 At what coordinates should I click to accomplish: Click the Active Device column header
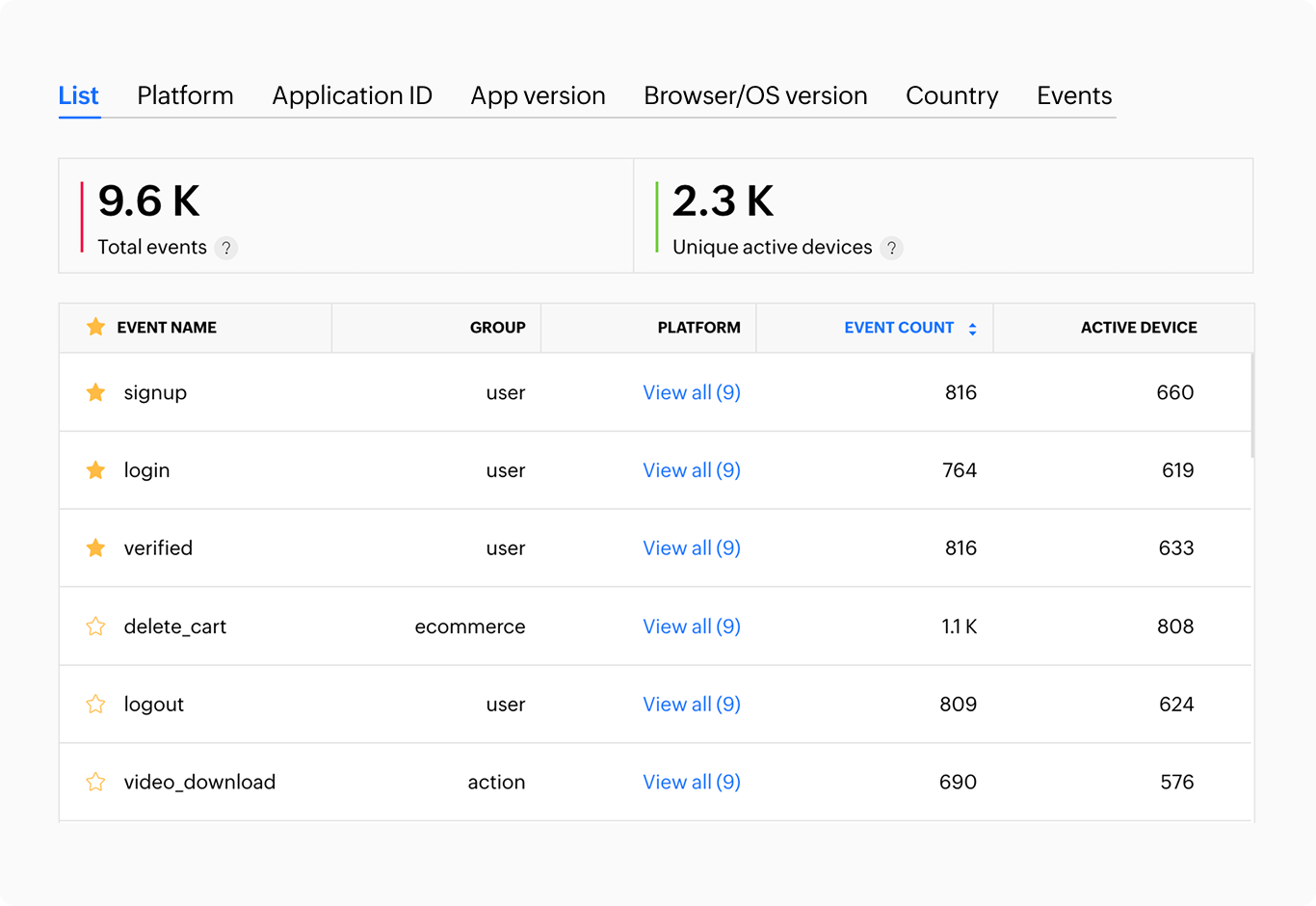pos(1138,328)
